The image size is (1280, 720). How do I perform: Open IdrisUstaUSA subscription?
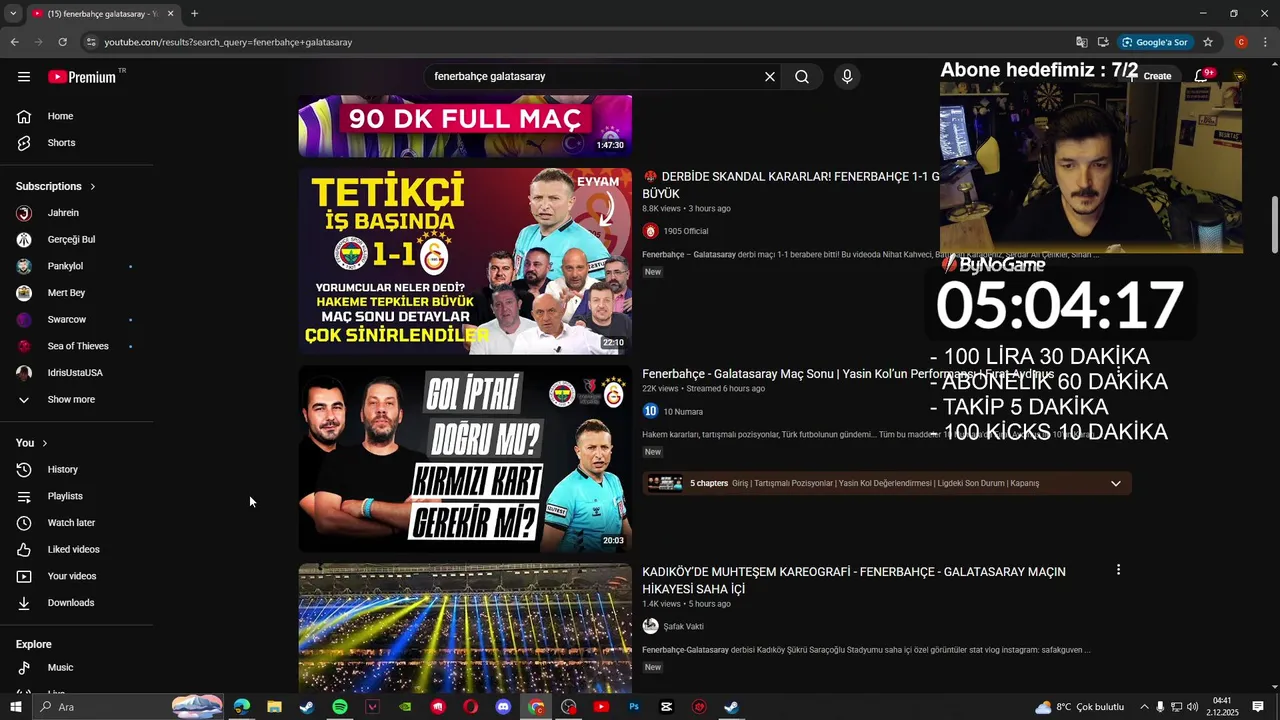click(77, 373)
